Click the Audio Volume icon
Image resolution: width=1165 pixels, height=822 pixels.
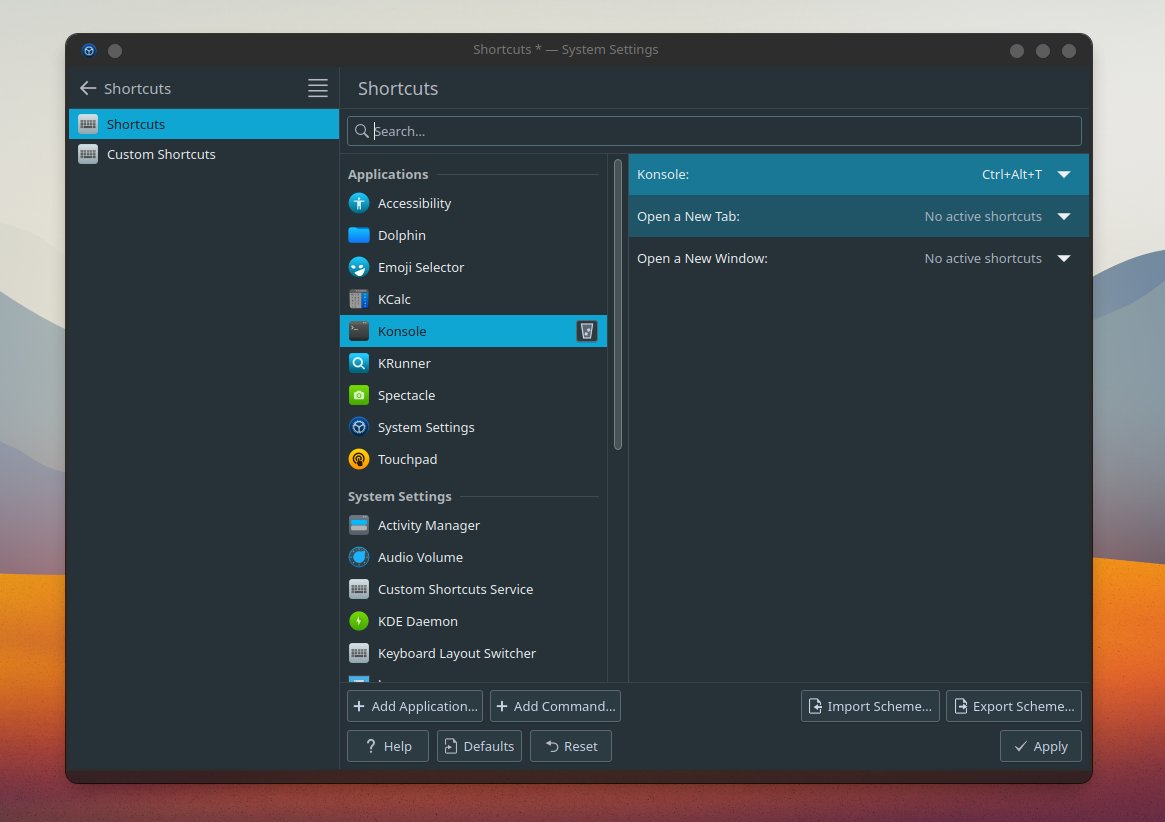click(x=359, y=557)
